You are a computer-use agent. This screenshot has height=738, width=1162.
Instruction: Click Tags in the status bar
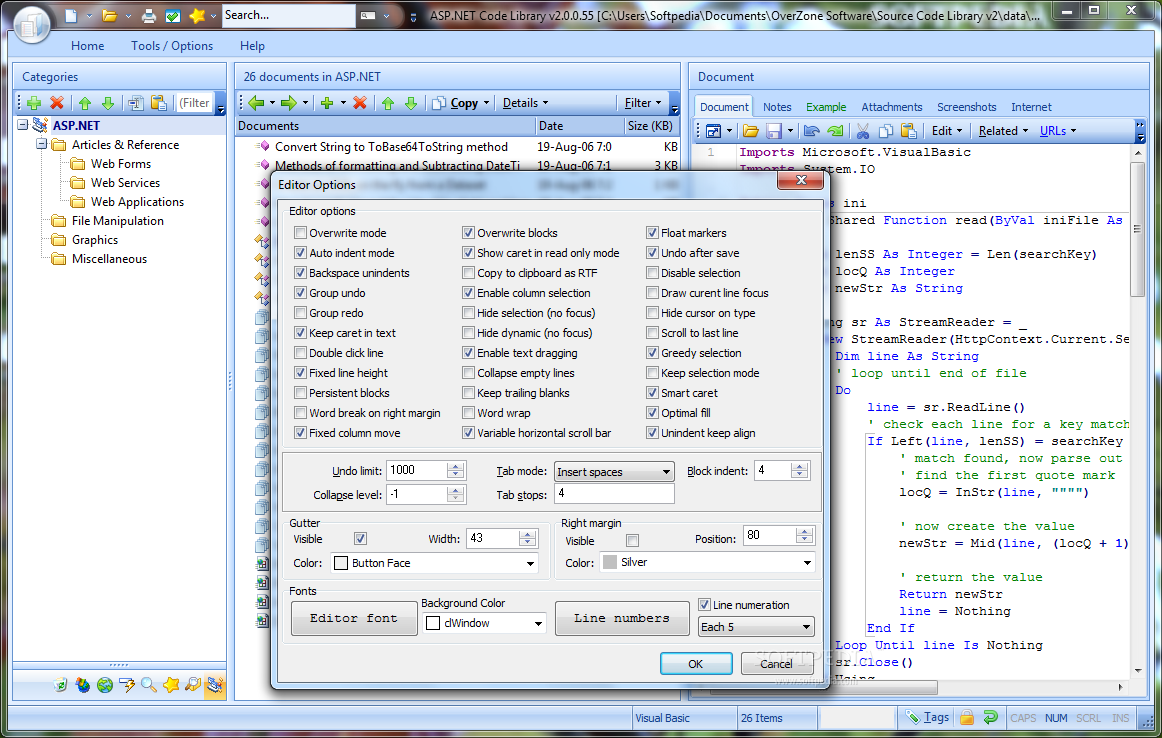click(x=927, y=717)
